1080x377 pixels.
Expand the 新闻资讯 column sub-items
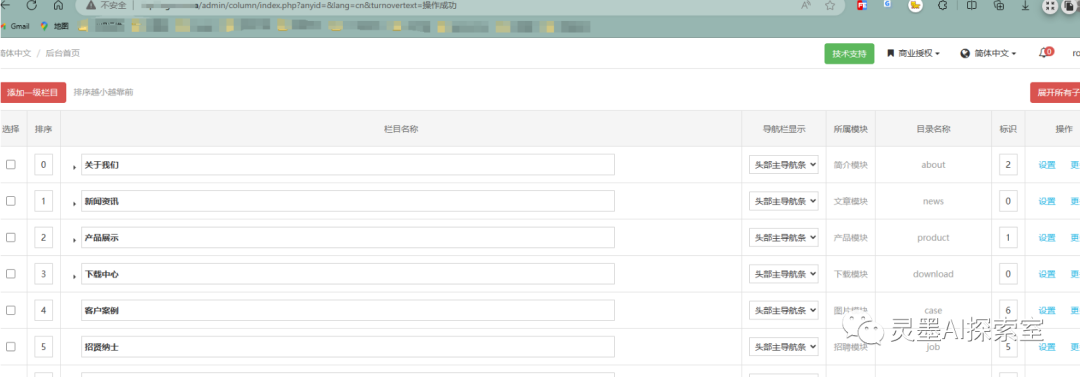click(x=74, y=203)
